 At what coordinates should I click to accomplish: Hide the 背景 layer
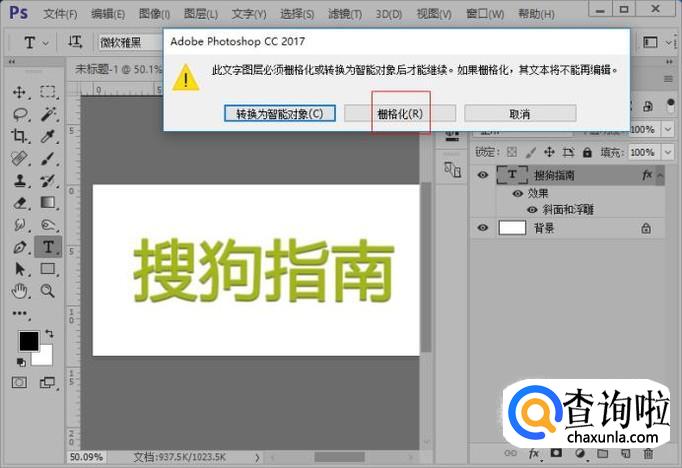point(482,227)
